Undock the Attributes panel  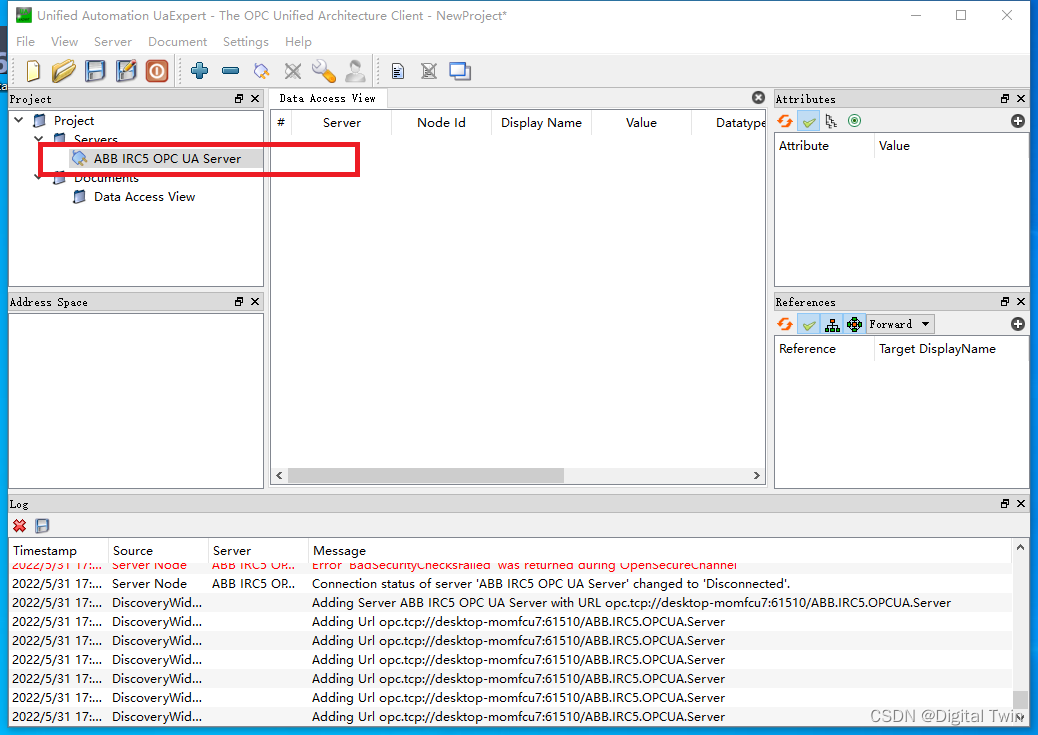tap(1005, 99)
